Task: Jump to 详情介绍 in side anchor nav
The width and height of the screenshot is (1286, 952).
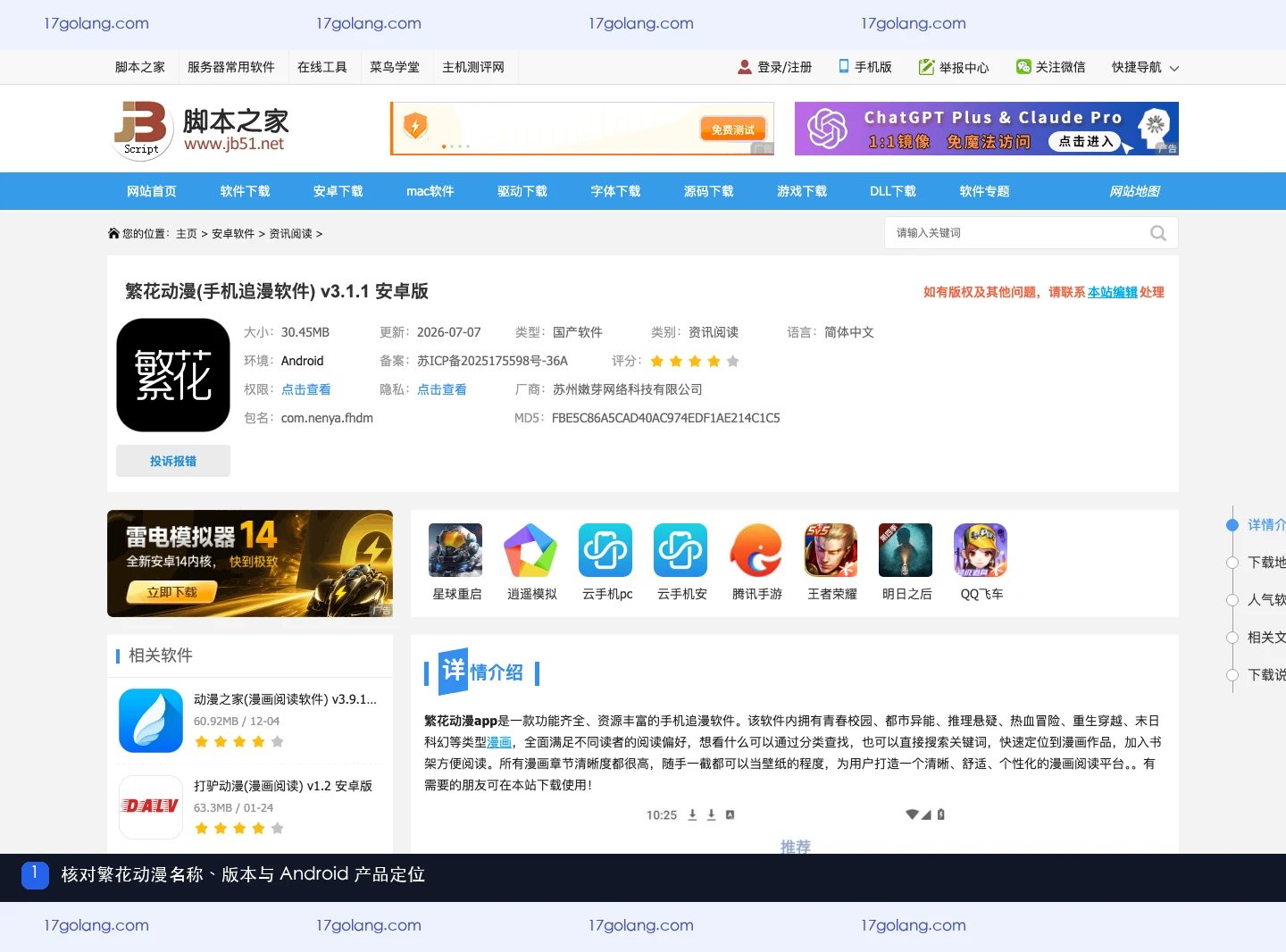Action: coord(1266,524)
